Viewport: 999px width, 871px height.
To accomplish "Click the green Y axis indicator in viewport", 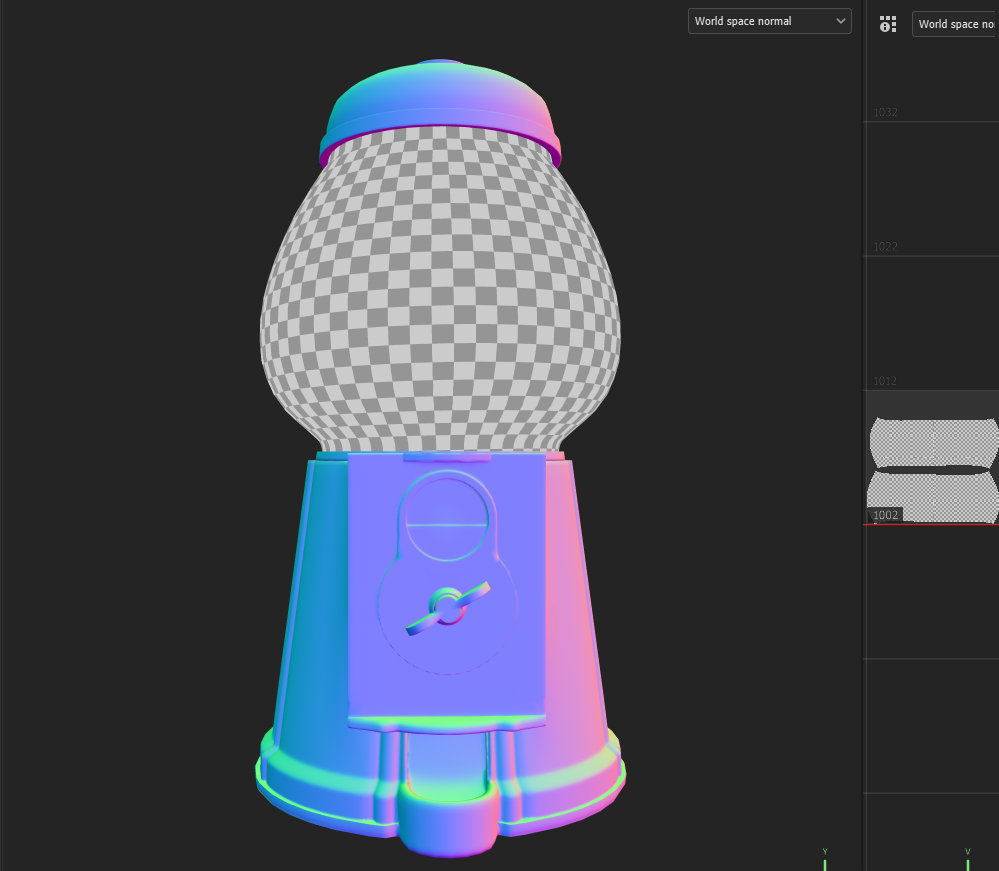I will point(825,856).
